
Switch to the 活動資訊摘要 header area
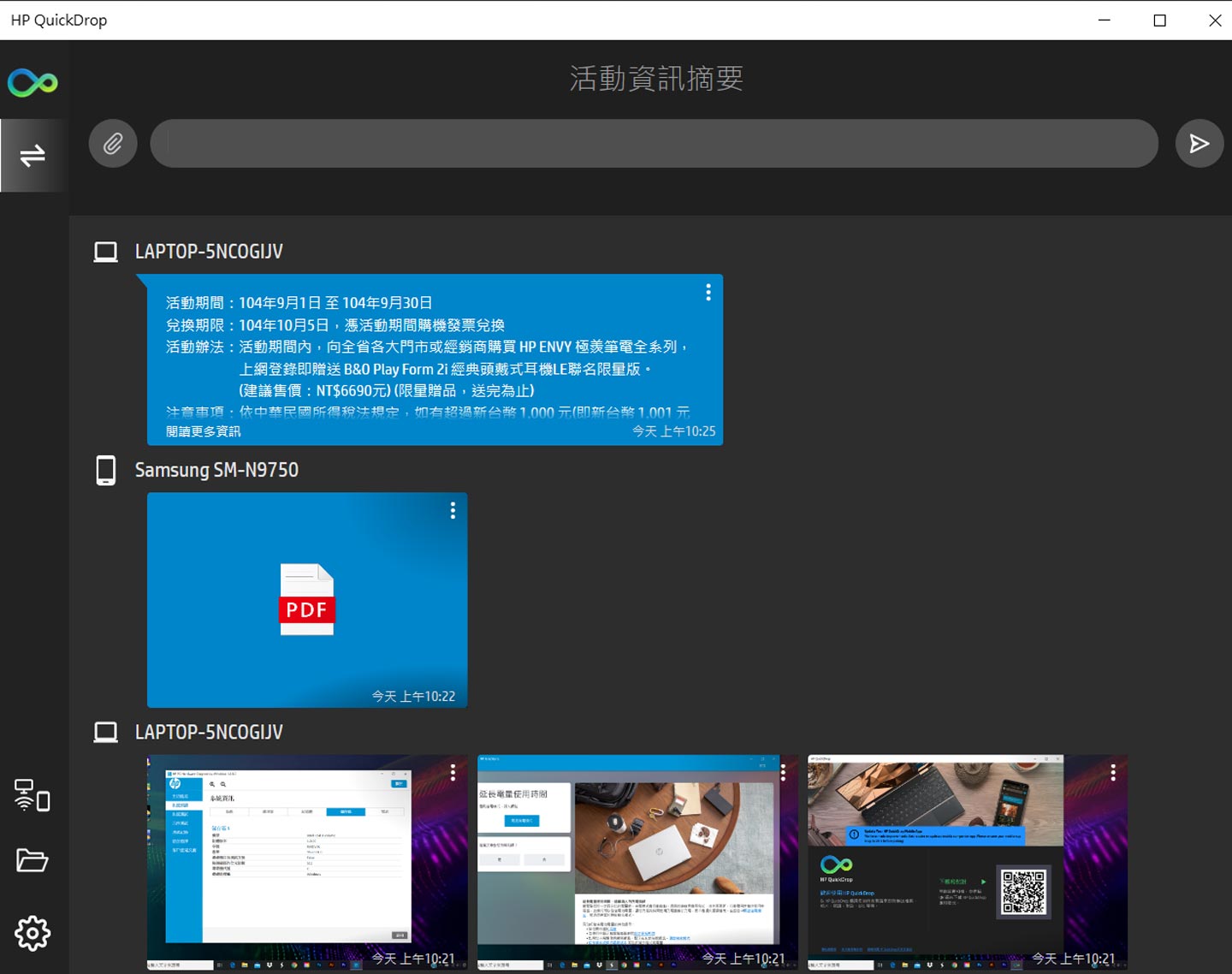[x=657, y=78]
